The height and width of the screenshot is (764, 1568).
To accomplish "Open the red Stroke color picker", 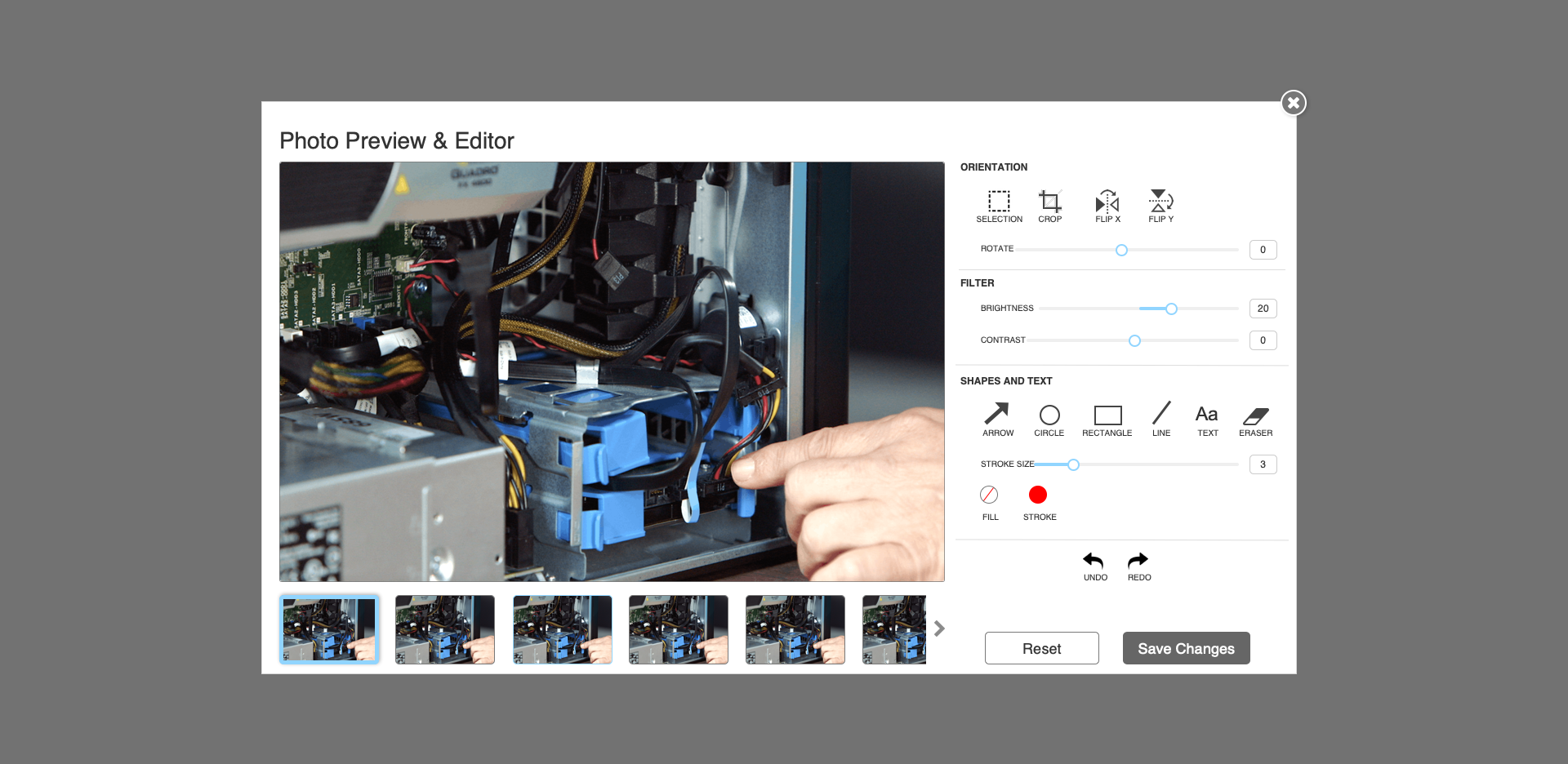I will click(x=1038, y=495).
